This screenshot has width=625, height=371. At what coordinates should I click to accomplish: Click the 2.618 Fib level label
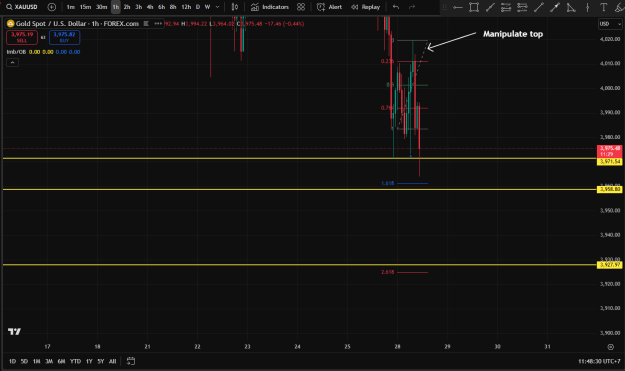387,272
